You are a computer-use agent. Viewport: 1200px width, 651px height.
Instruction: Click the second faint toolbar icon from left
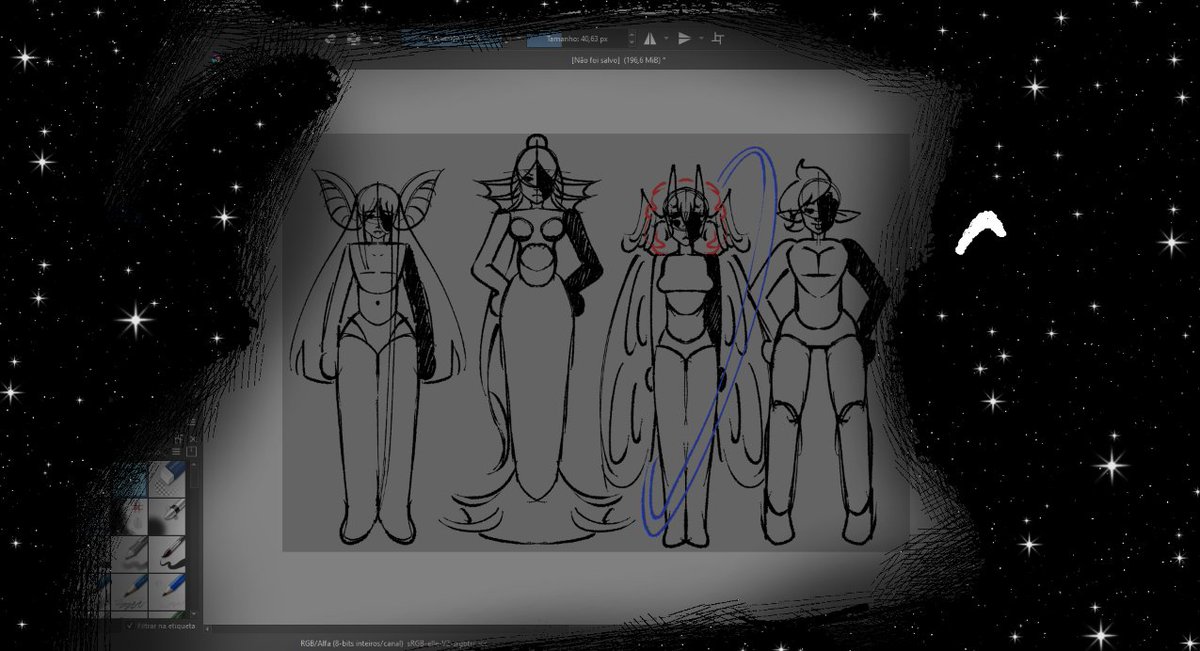(x=353, y=39)
